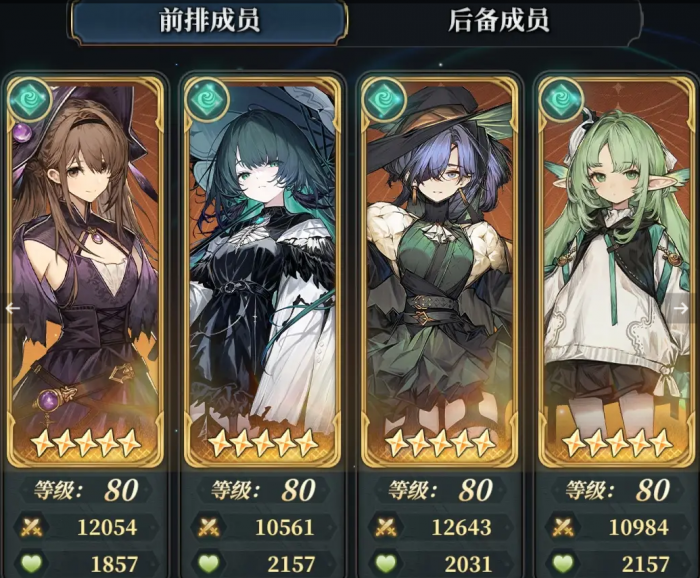The width and height of the screenshot is (700, 578).
Task: Click wind element icon on teal-haired character card
Action: (x=208, y=99)
